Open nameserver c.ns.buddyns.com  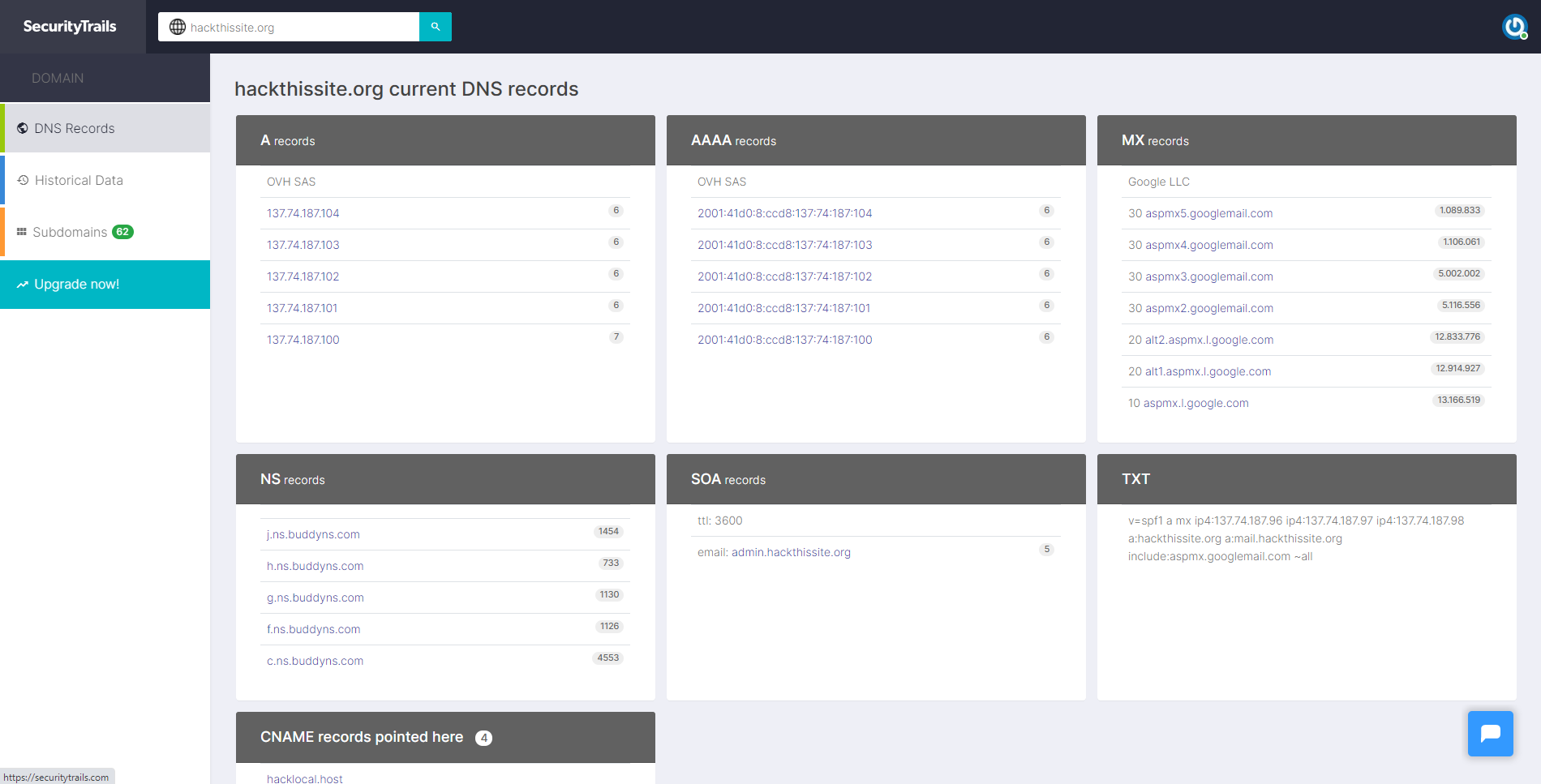pyautogui.click(x=315, y=661)
